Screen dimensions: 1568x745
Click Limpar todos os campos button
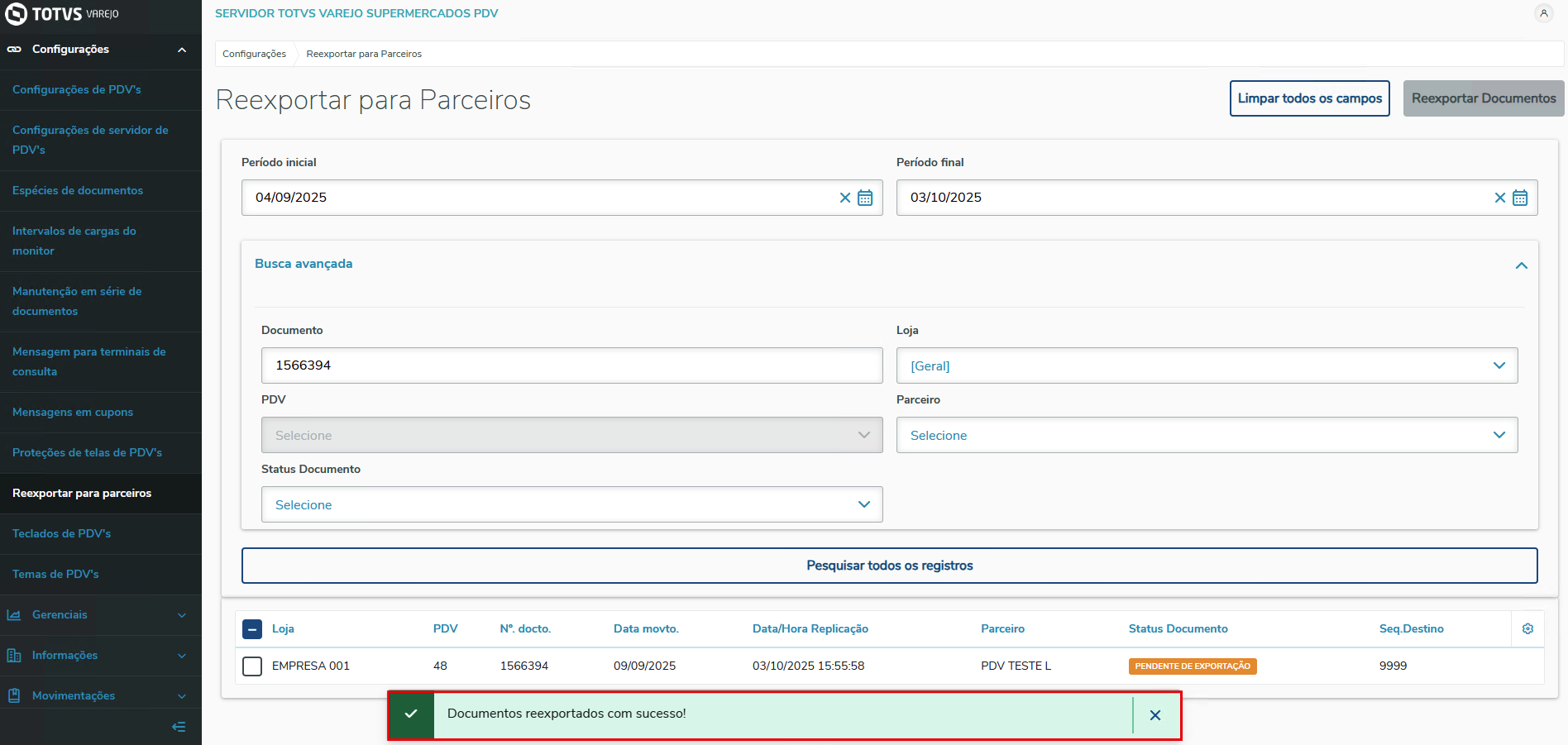[x=1310, y=98]
